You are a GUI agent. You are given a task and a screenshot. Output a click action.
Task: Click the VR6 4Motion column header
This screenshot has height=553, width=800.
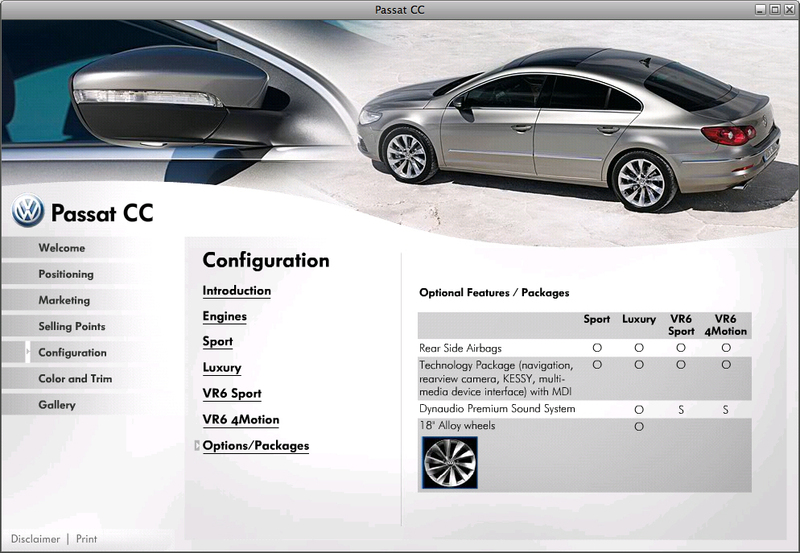[726, 325]
